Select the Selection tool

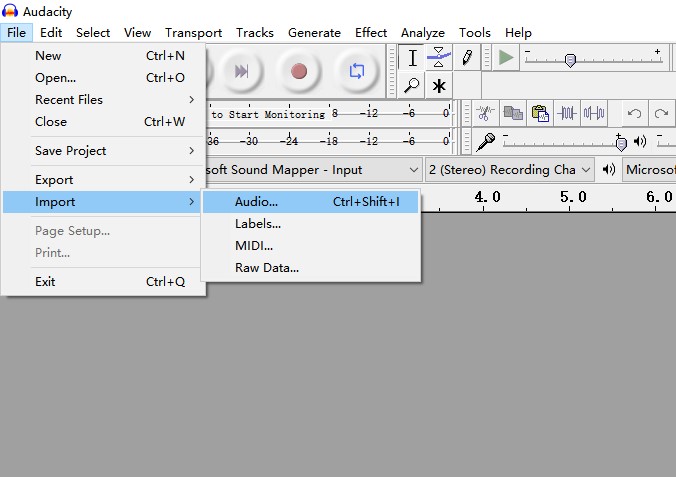tap(413, 58)
